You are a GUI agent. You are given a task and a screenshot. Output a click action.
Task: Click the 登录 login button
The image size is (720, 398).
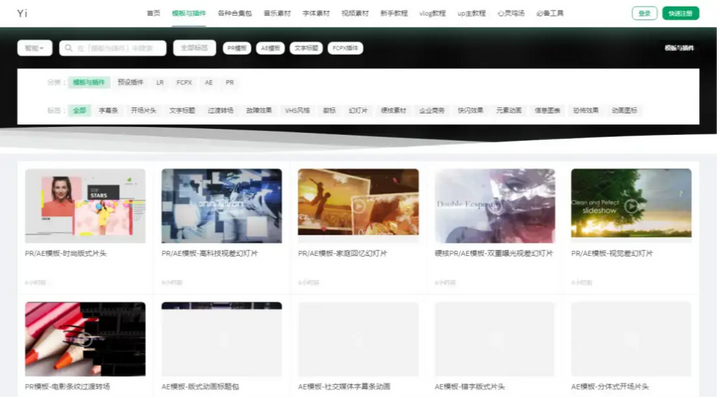(x=644, y=13)
